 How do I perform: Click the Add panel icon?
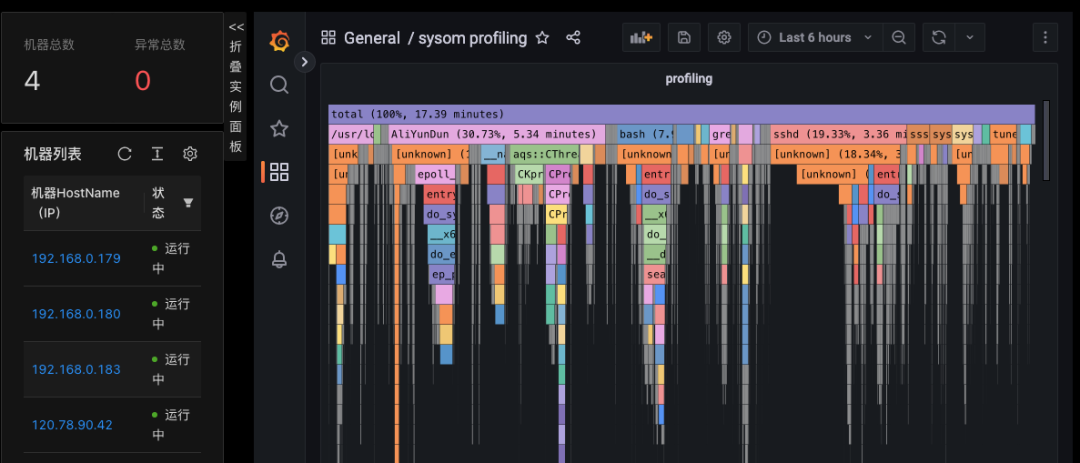point(641,38)
